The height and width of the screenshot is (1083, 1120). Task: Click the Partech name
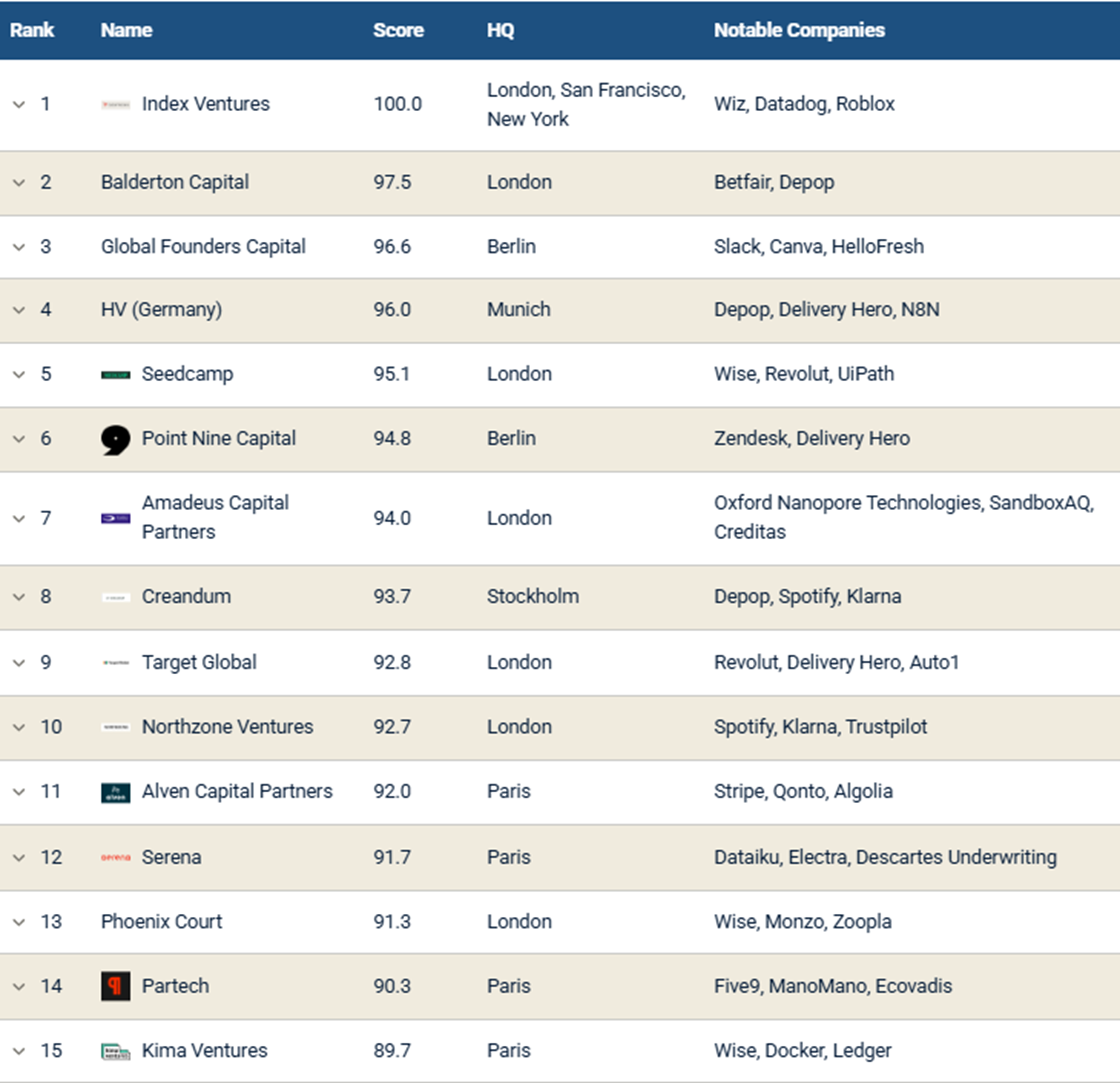tap(176, 986)
